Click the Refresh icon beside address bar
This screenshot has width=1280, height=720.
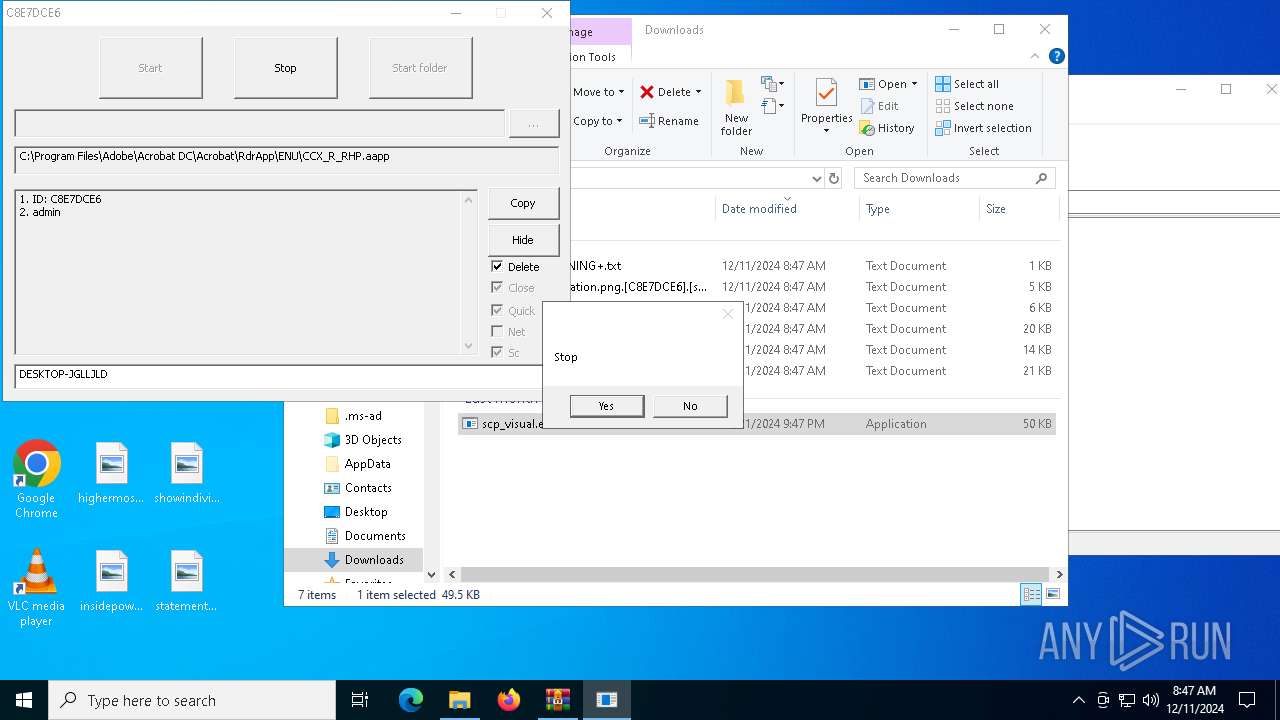[834, 178]
